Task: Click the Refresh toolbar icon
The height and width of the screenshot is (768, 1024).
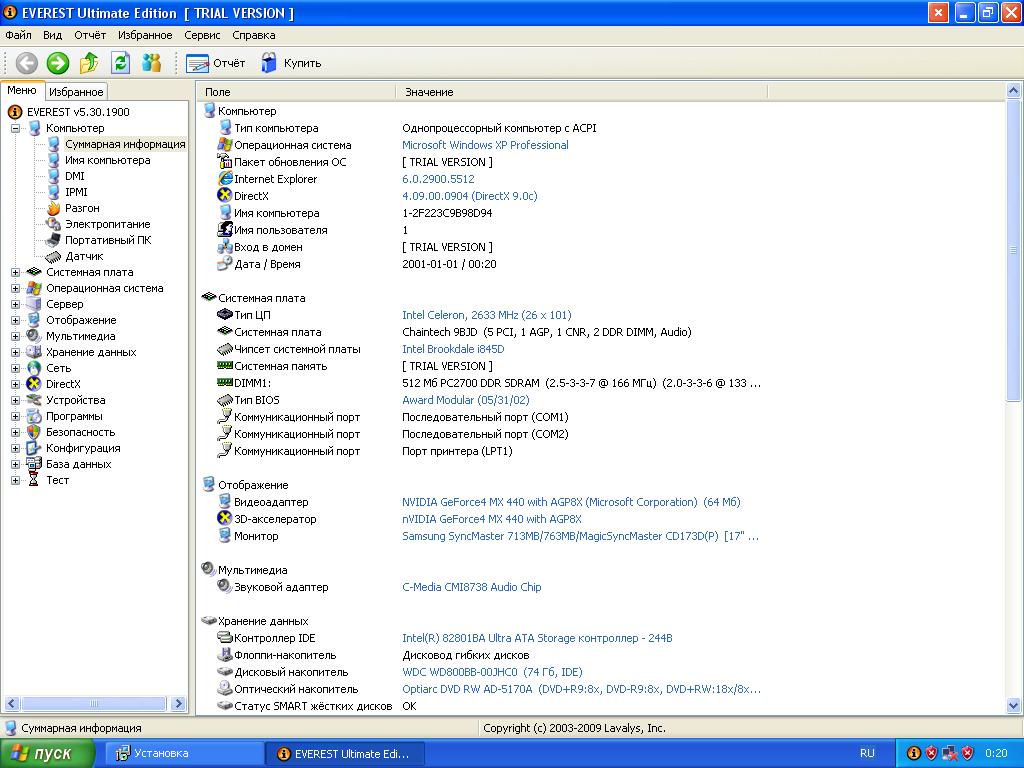Action: [120, 63]
